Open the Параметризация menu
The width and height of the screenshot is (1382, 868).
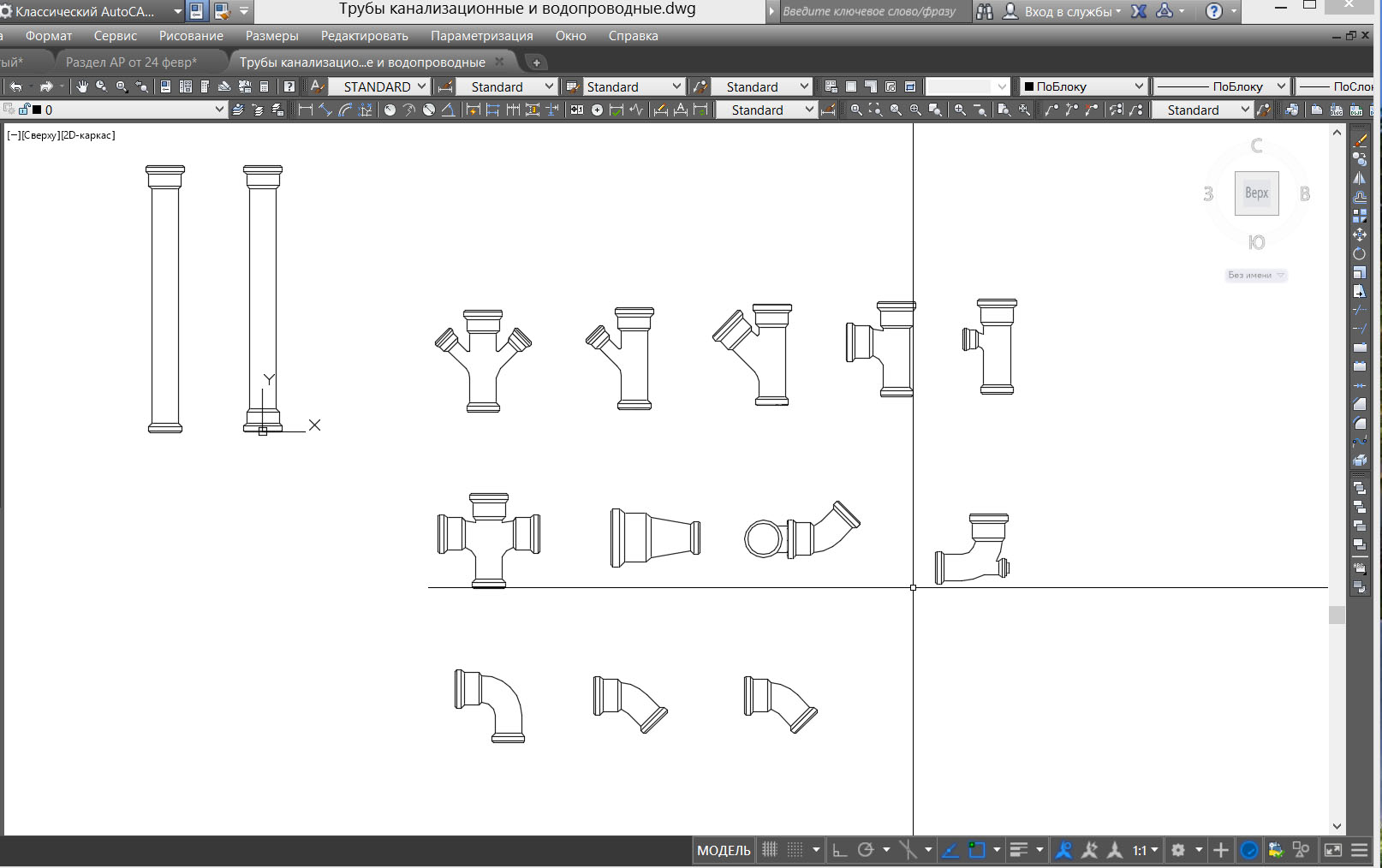[482, 36]
